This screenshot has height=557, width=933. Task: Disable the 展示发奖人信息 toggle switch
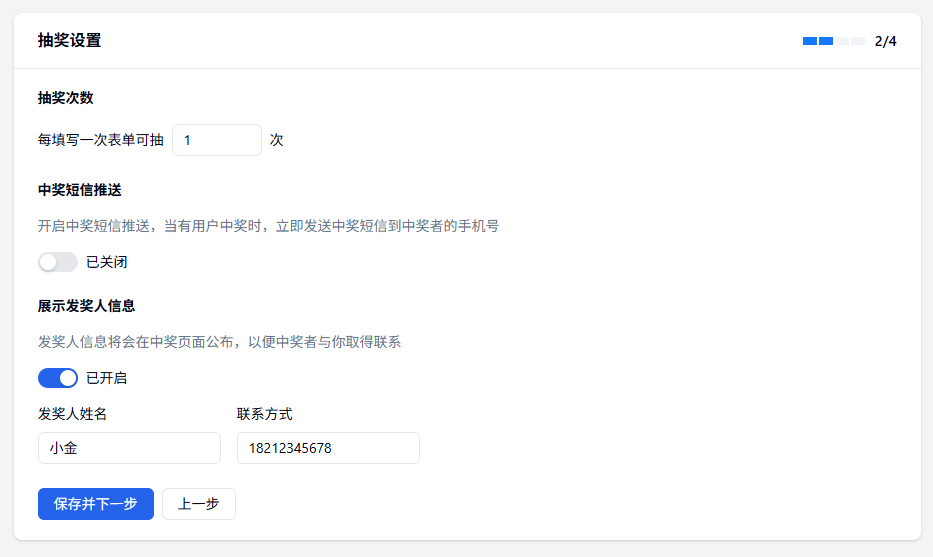pyautogui.click(x=58, y=378)
